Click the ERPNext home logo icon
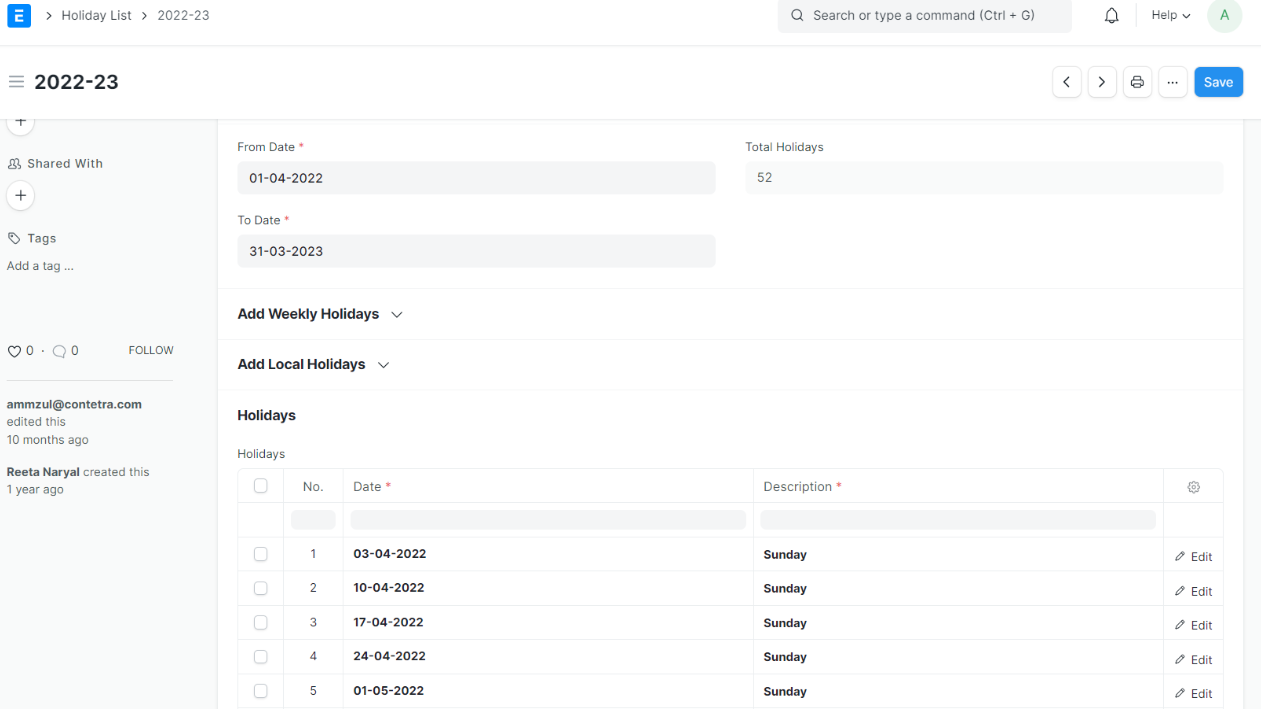The image size is (1261, 709). click(18, 16)
